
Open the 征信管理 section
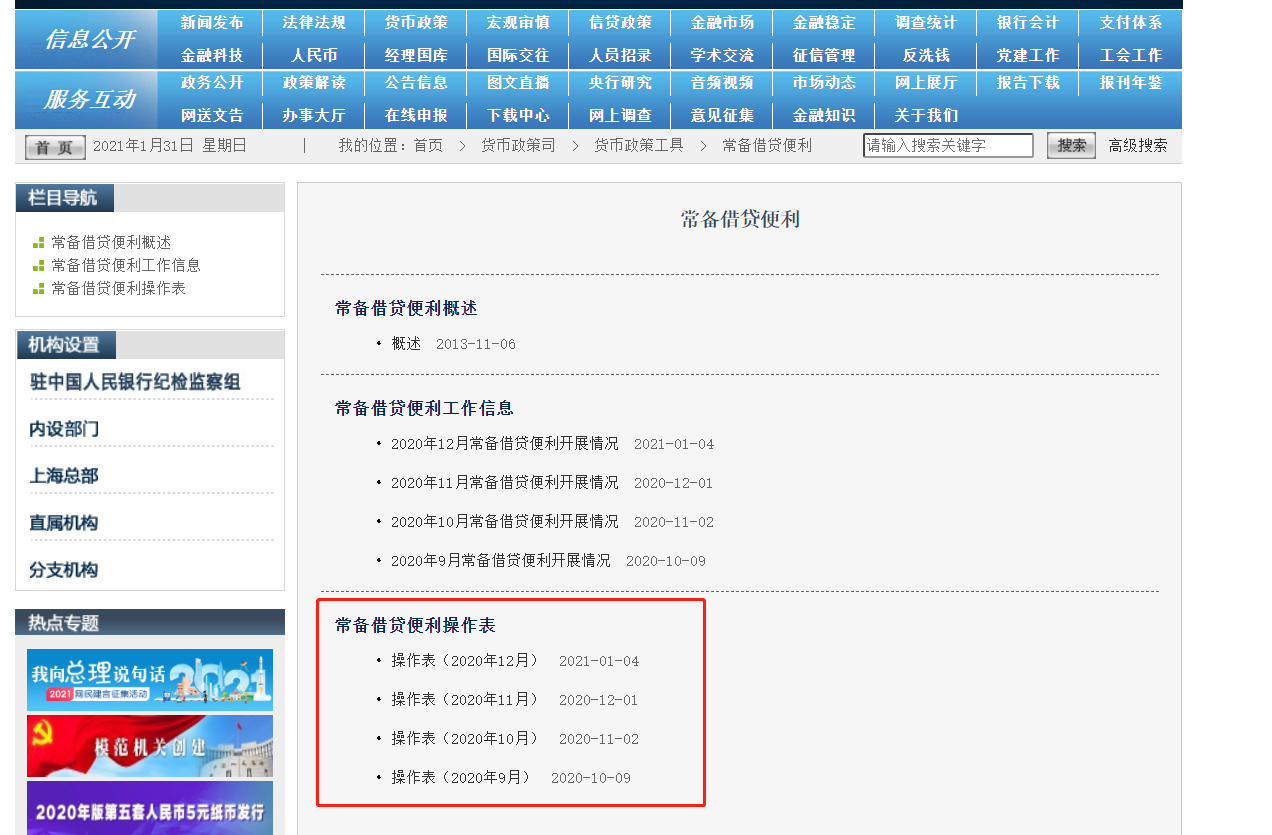(x=822, y=55)
